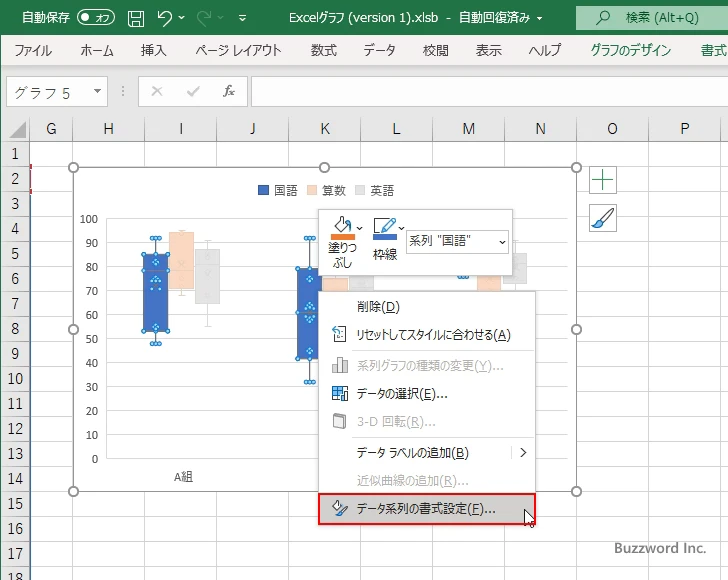Click the 検索 (Alt+Q) search box
The image size is (728, 580).
(x=652, y=18)
